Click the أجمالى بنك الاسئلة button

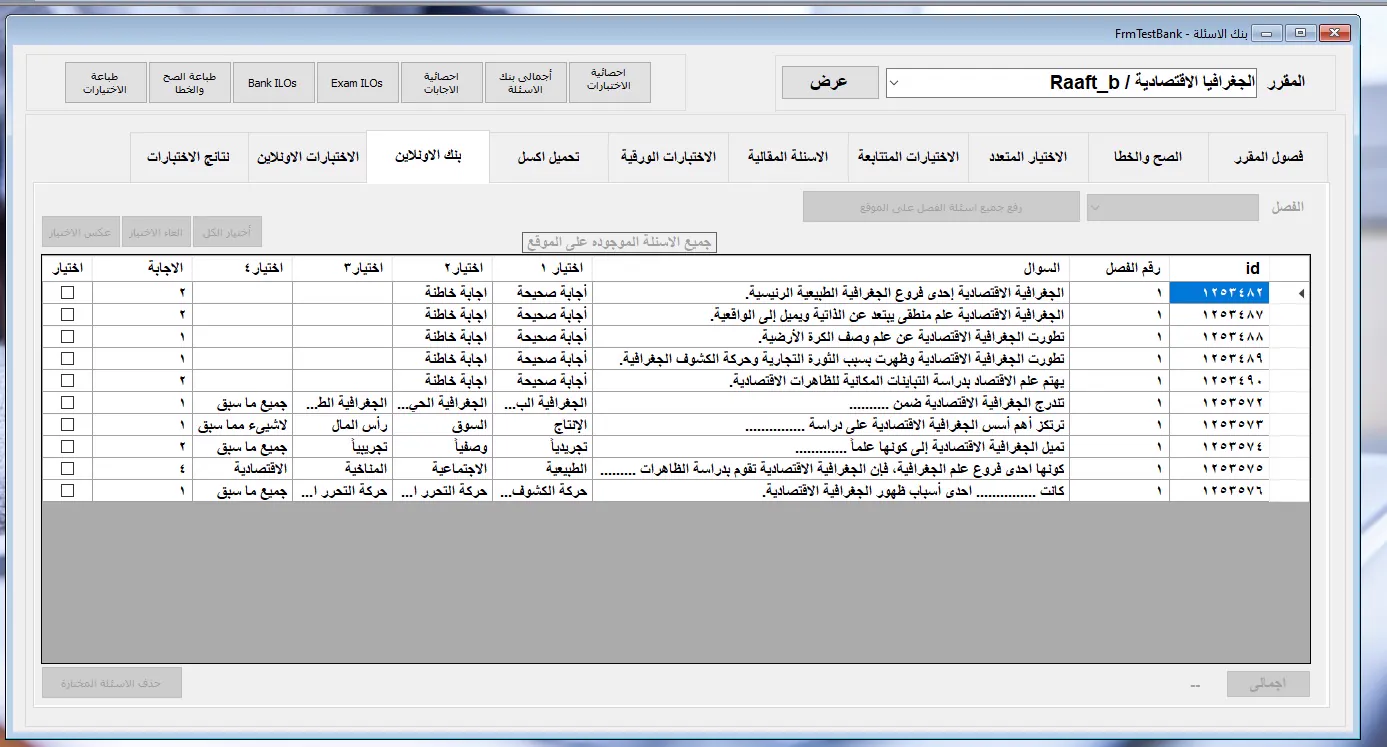tap(525, 83)
